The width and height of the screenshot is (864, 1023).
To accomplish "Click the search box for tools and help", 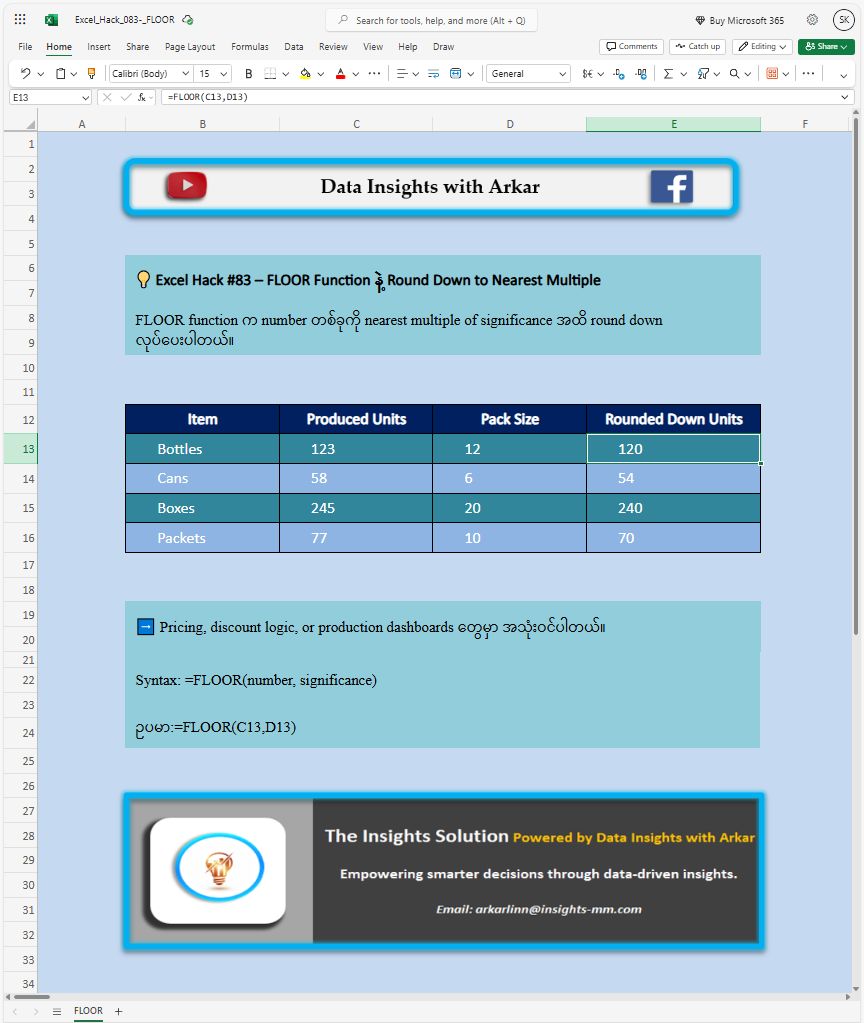I will [432, 20].
